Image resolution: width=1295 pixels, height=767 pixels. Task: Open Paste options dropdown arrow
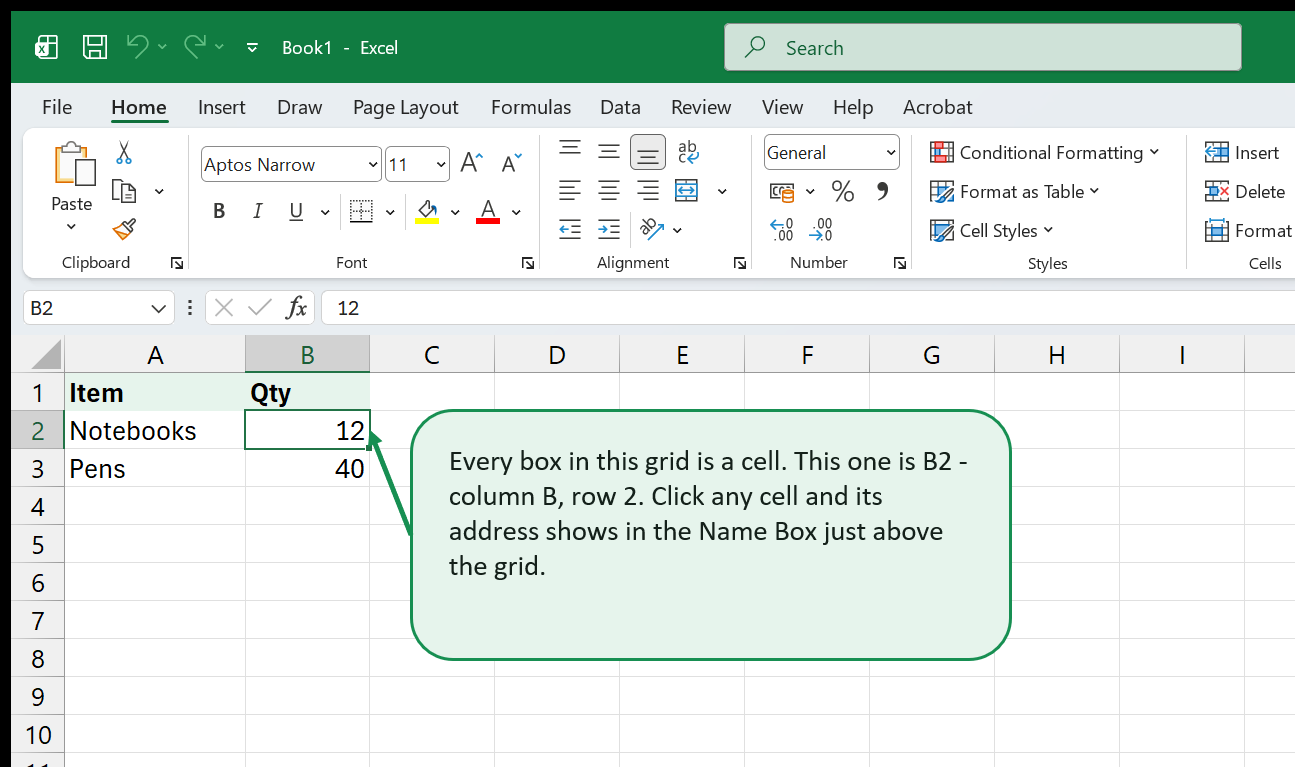click(x=71, y=227)
